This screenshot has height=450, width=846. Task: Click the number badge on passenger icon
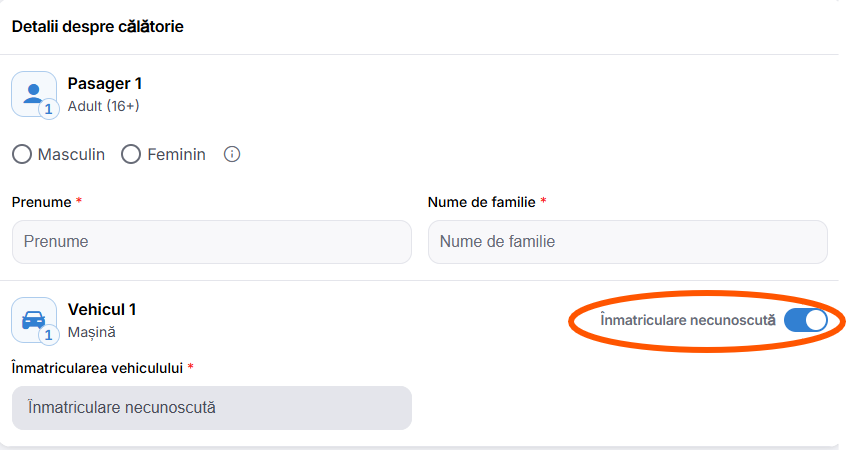click(49, 109)
